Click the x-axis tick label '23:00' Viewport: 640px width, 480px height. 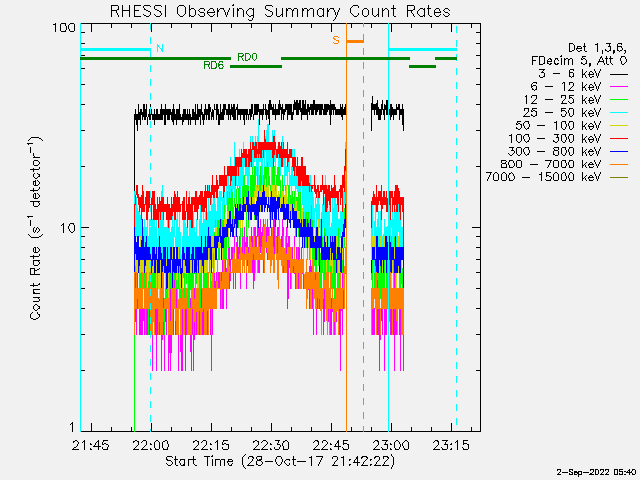(391, 445)
